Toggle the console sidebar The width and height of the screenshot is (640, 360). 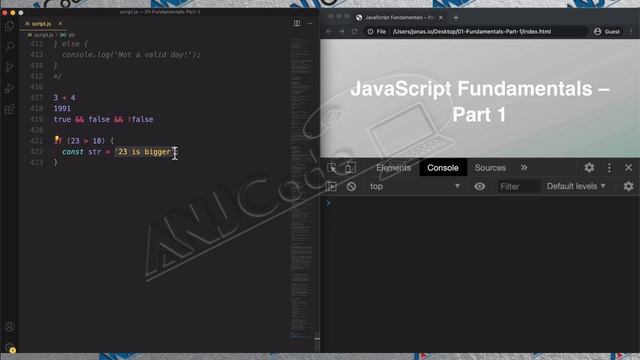(x=331, y=187)
